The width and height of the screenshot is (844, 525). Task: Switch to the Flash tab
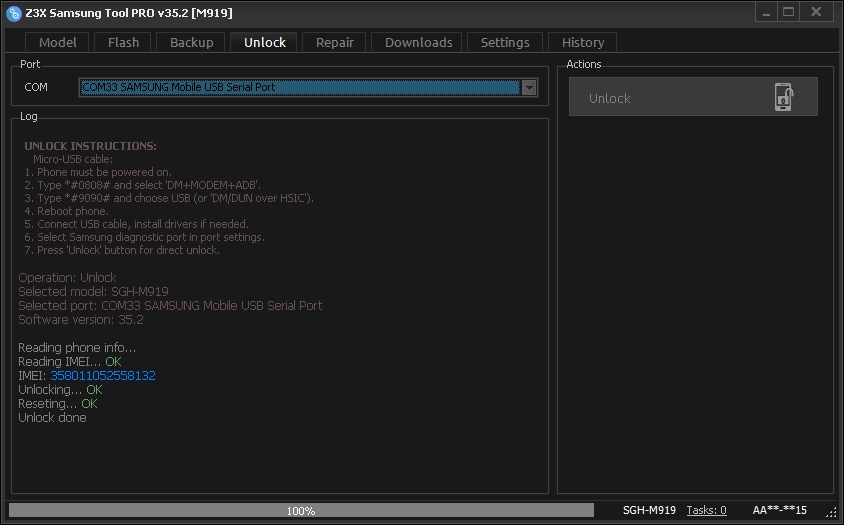[x=123, y=43]
